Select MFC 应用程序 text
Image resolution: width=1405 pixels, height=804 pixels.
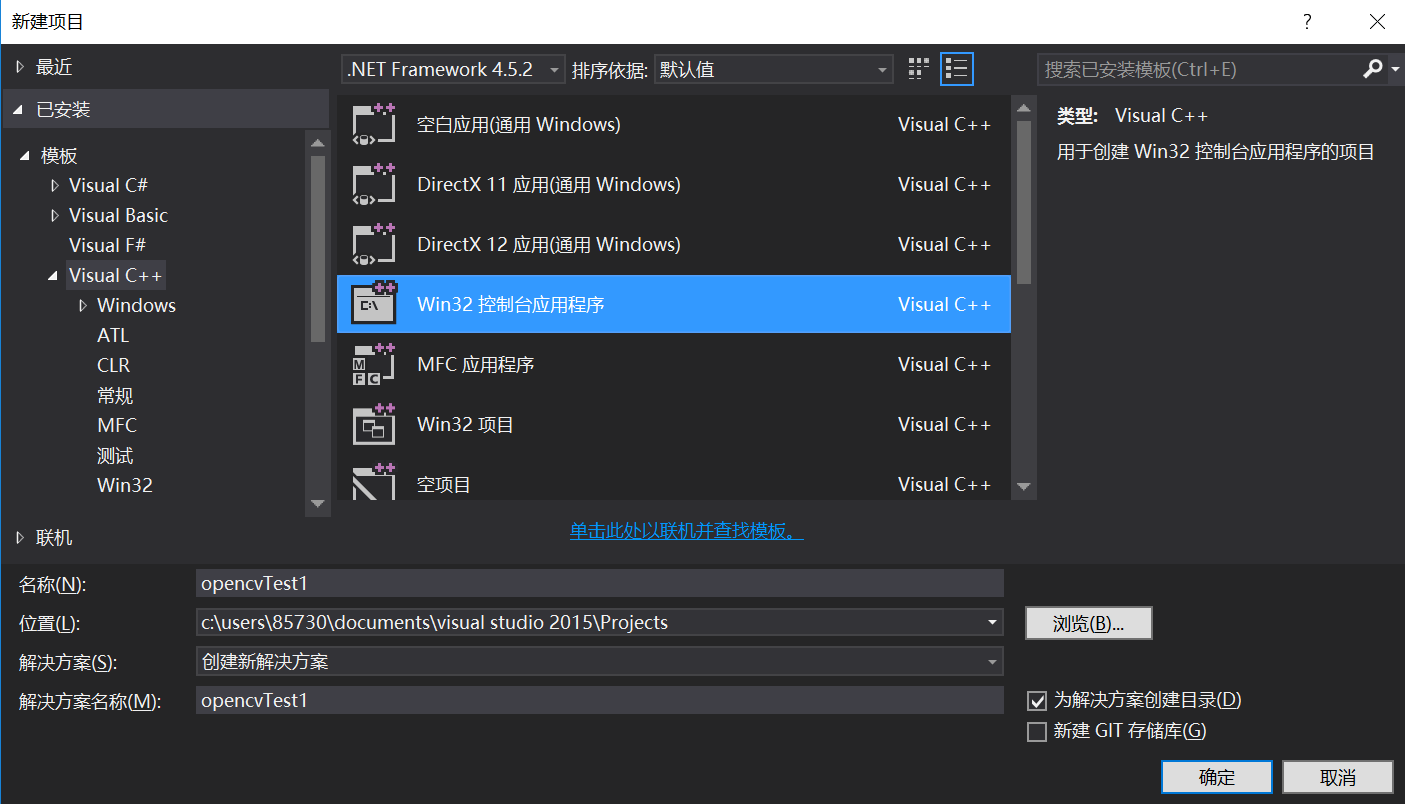(476, 365)
